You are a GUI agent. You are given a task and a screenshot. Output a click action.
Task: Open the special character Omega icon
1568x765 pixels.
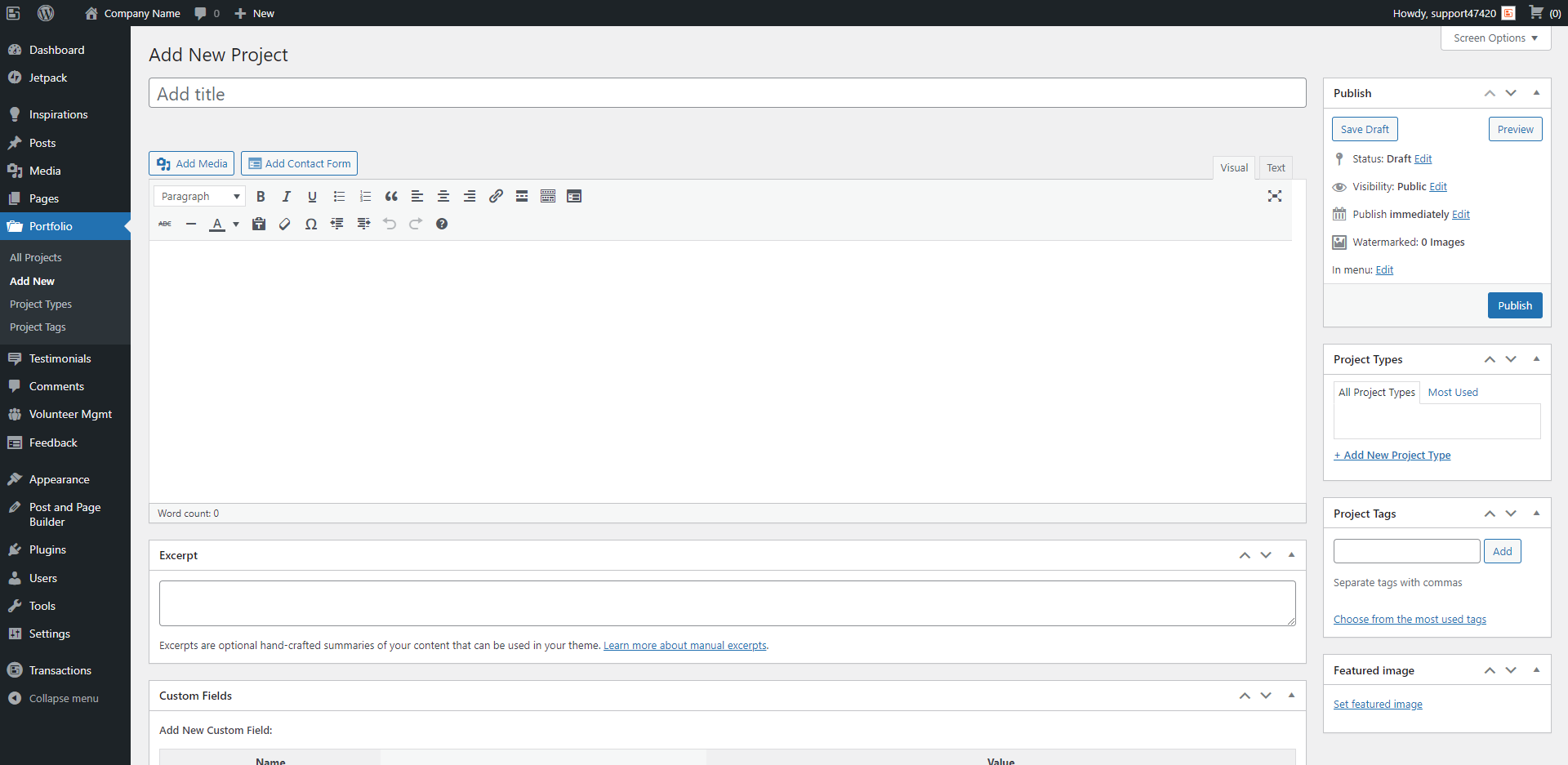[x=311, y=224]
